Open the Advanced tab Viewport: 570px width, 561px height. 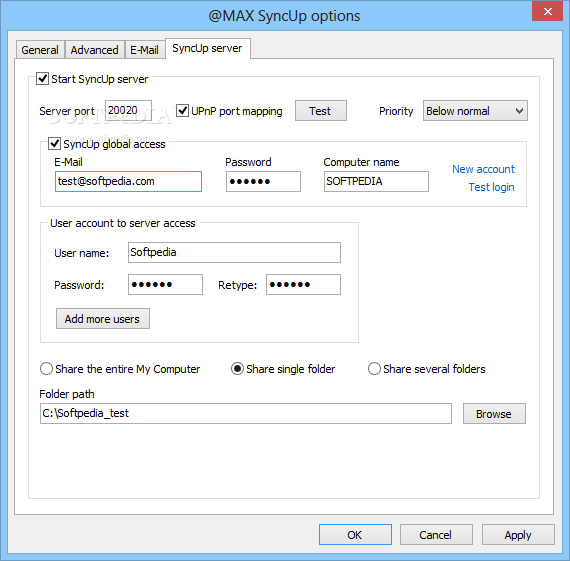pyautogui.click(x=95, y=49)
